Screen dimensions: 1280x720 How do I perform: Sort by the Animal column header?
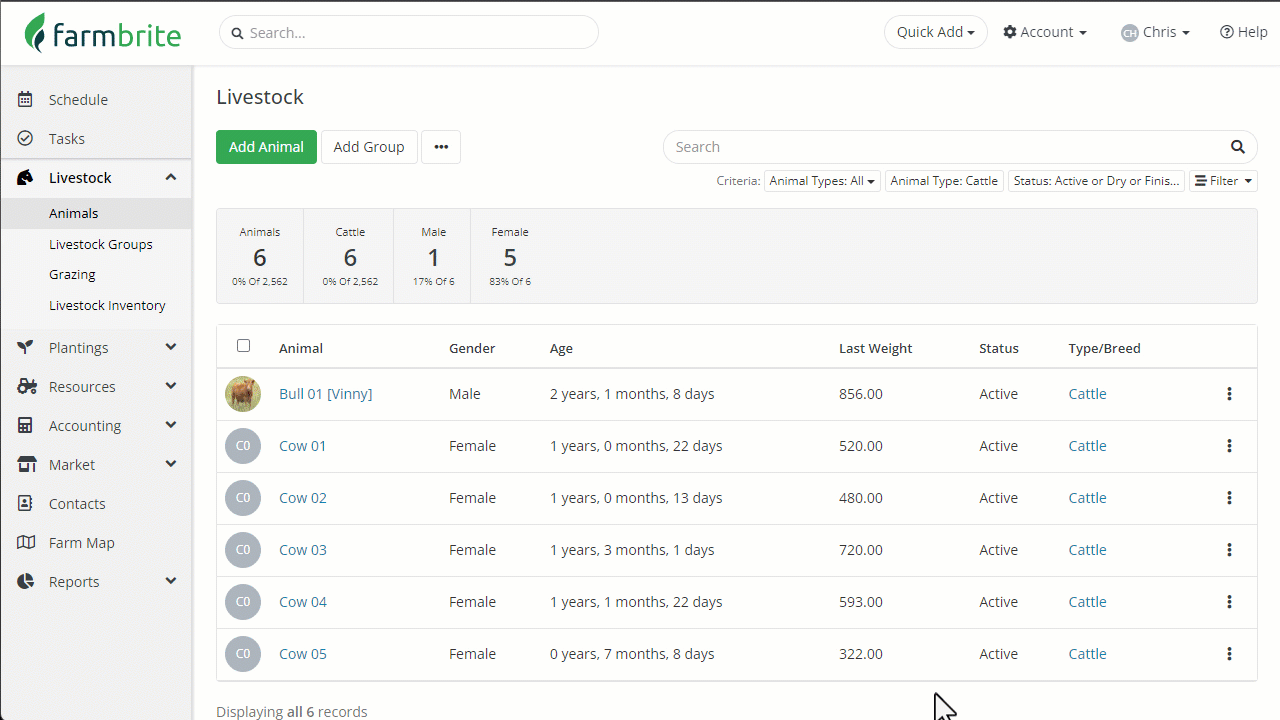(301, 348)
